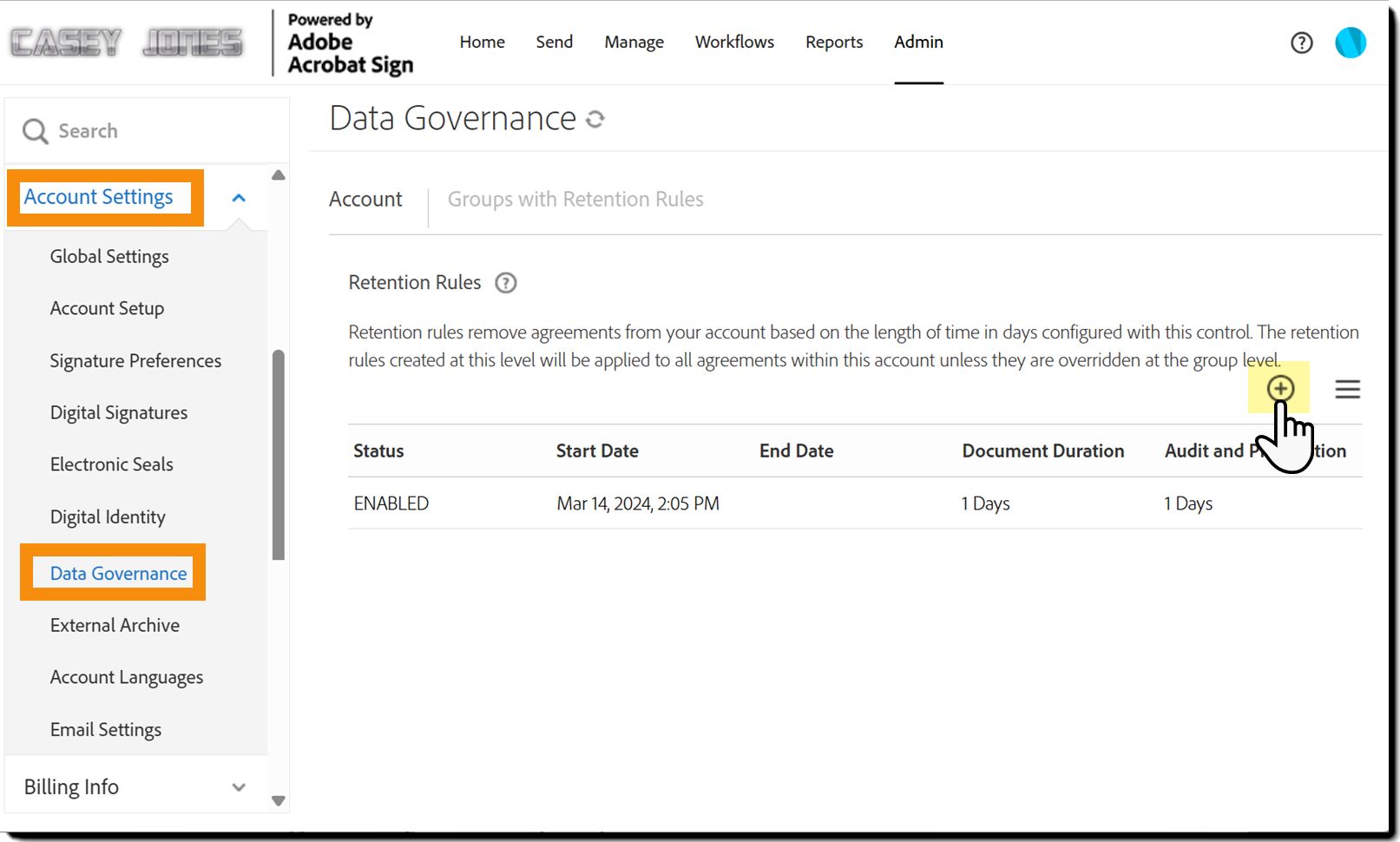Open the Workflows menu
This screenshot has width=1400, height=842.
pyautogui.click(x=733, y=43)
